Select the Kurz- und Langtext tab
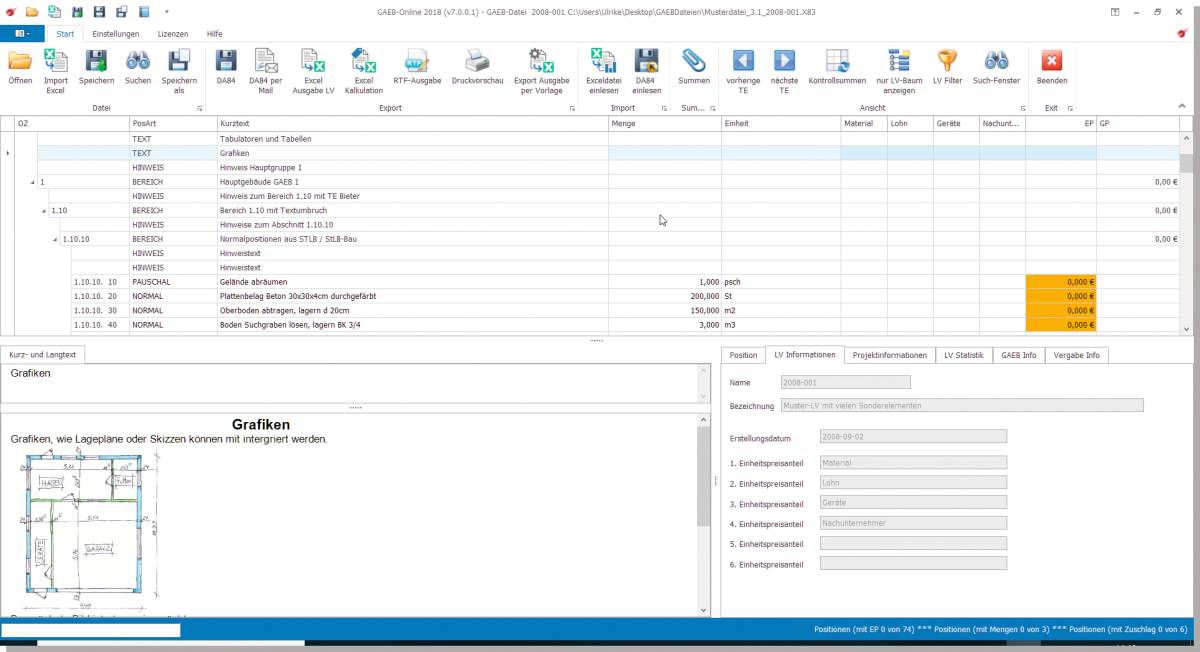The width and height of the screenshot is (1200, 652). [x=44, y=355]
